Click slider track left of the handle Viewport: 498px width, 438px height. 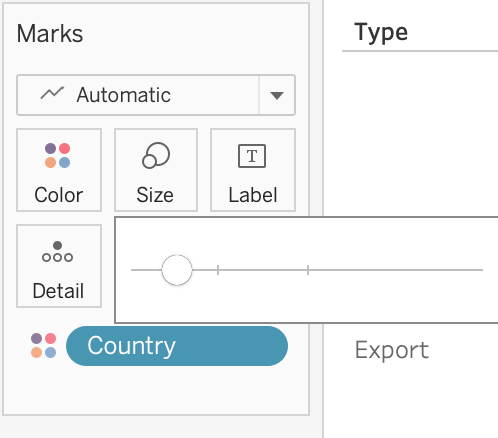tap(146, 270)
